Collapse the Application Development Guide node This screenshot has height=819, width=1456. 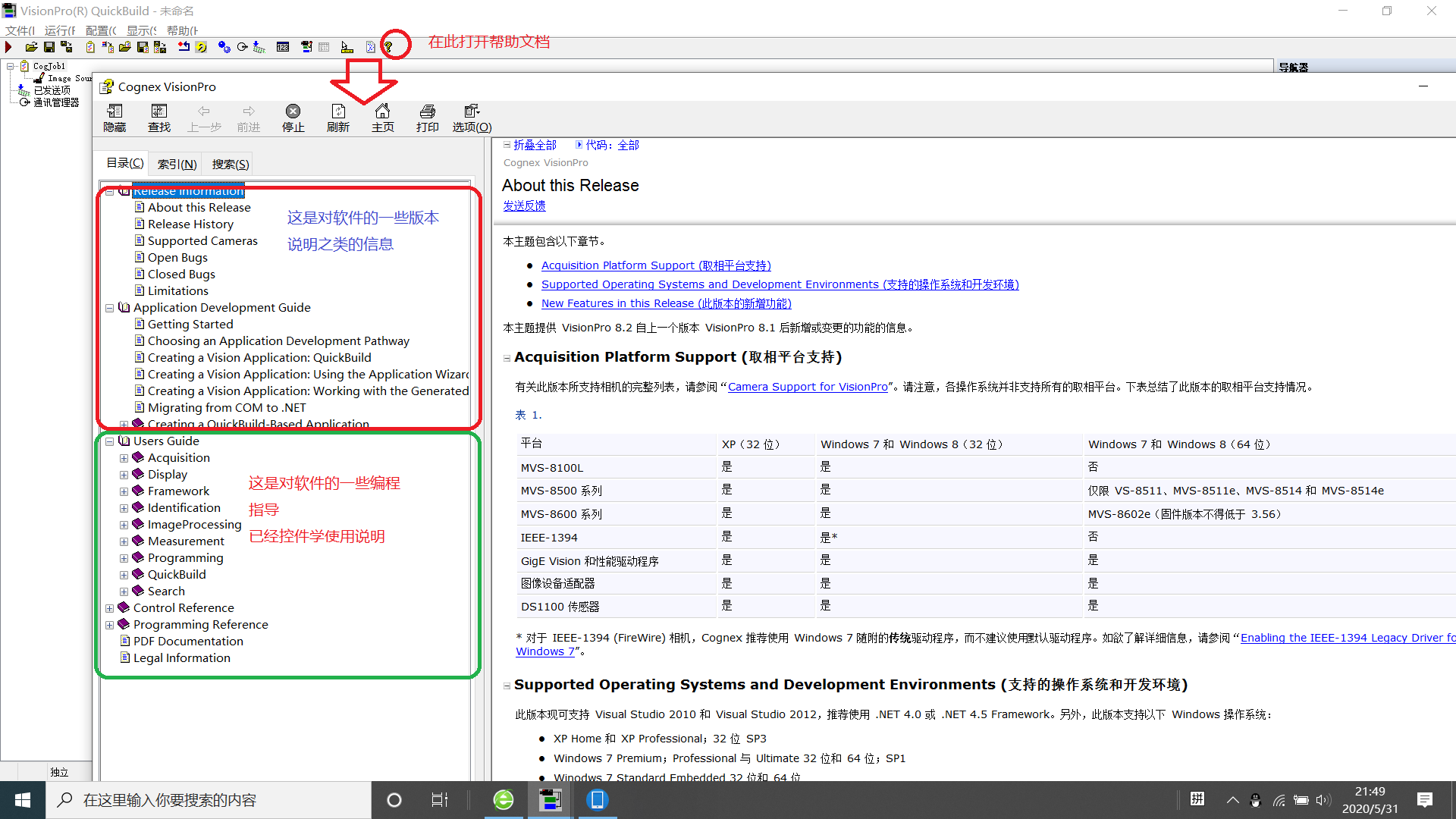point(109,308)
